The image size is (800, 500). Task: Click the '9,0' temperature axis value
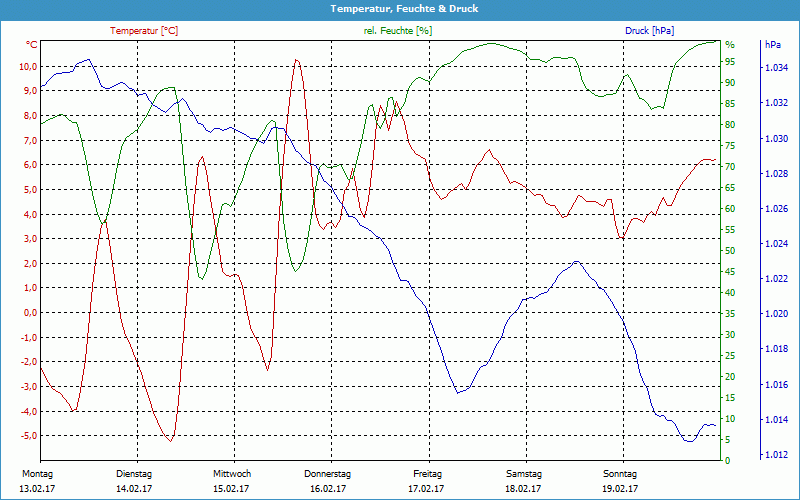click(x=30, y=91)
